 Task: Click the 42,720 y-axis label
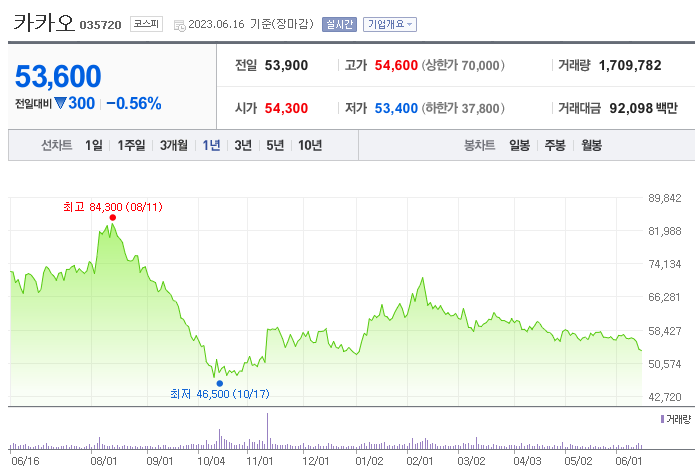(x=664, y=397)
